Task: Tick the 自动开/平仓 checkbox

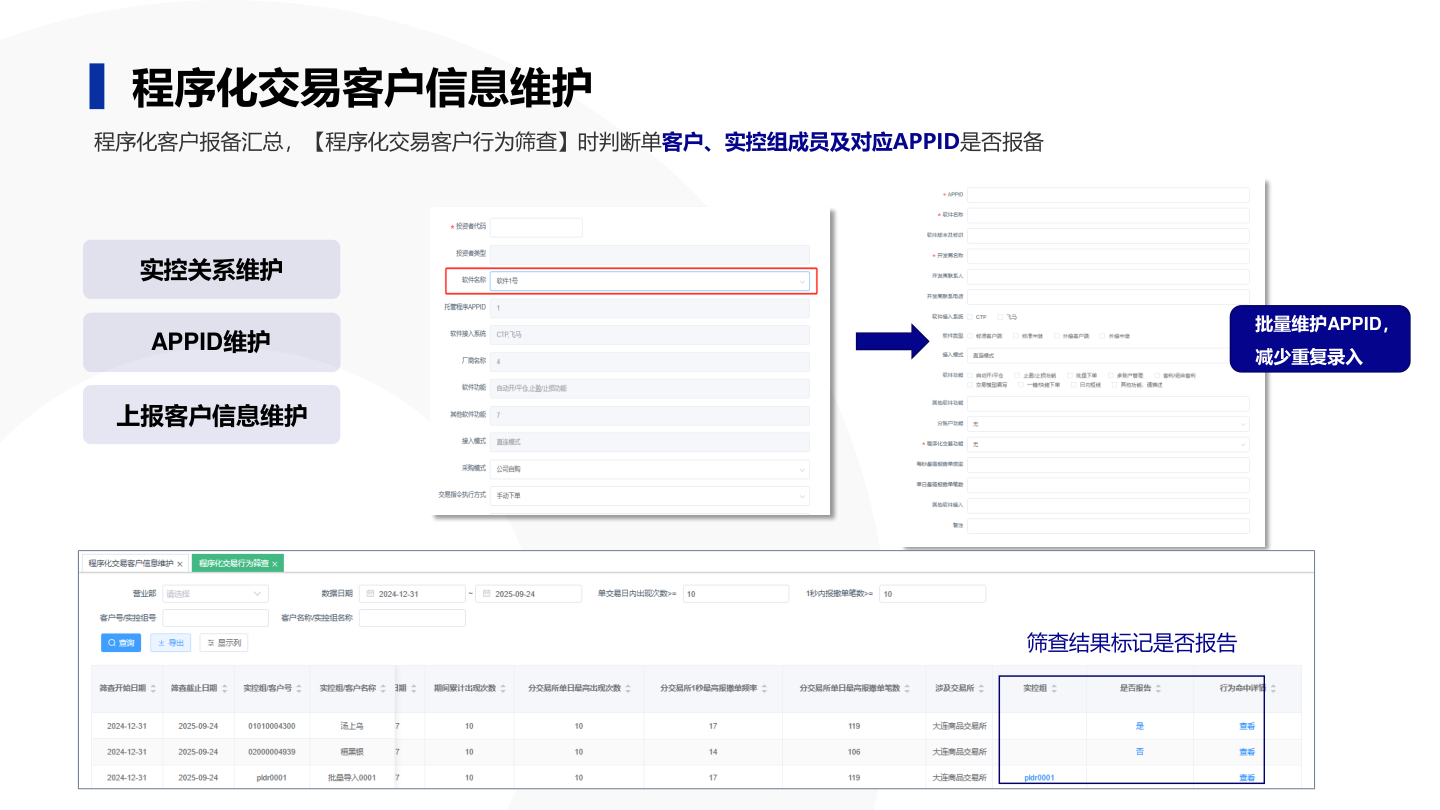Action: (x=970, y=376)
